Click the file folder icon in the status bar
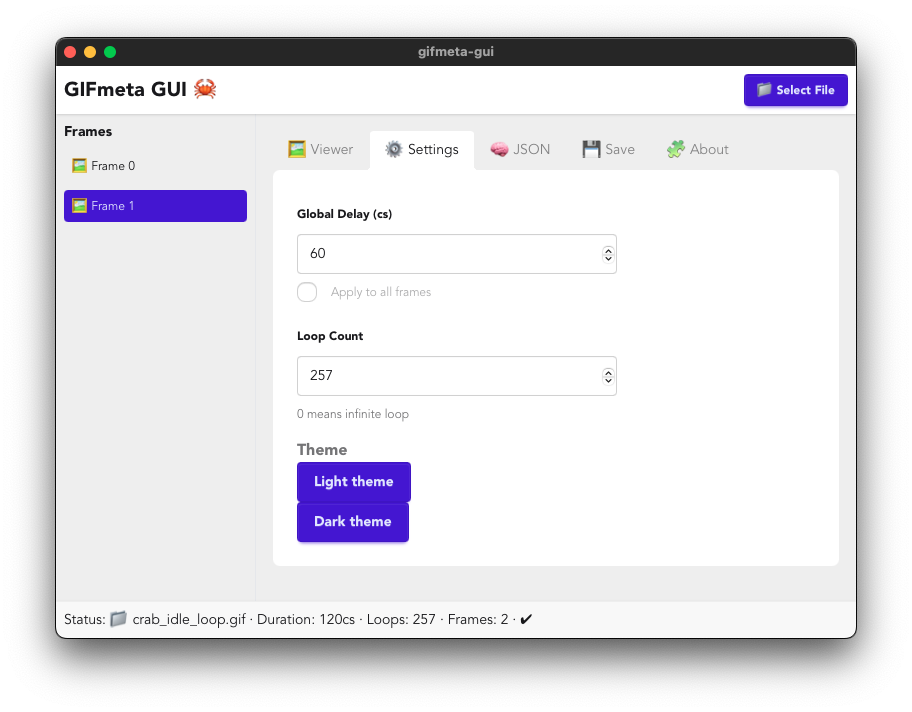Image resolution: width=912 pixels, height=712 pixels. (x=118, y=618)
